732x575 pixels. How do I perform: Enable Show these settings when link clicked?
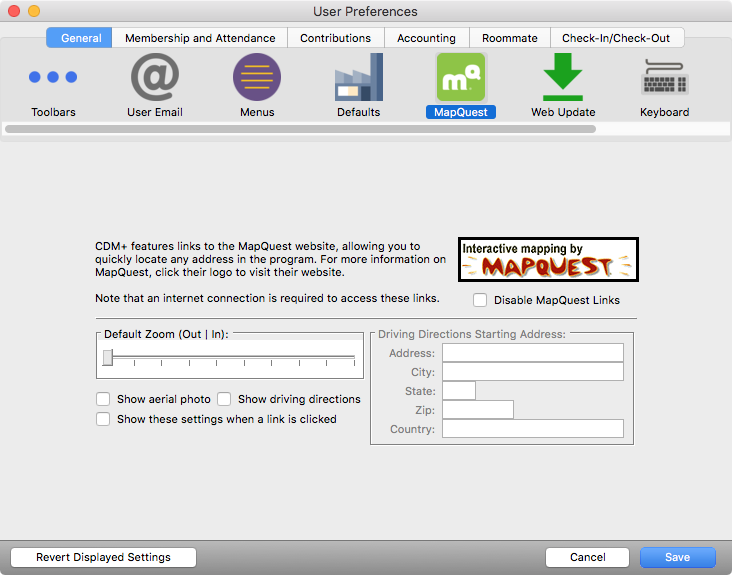coord(104,419)
